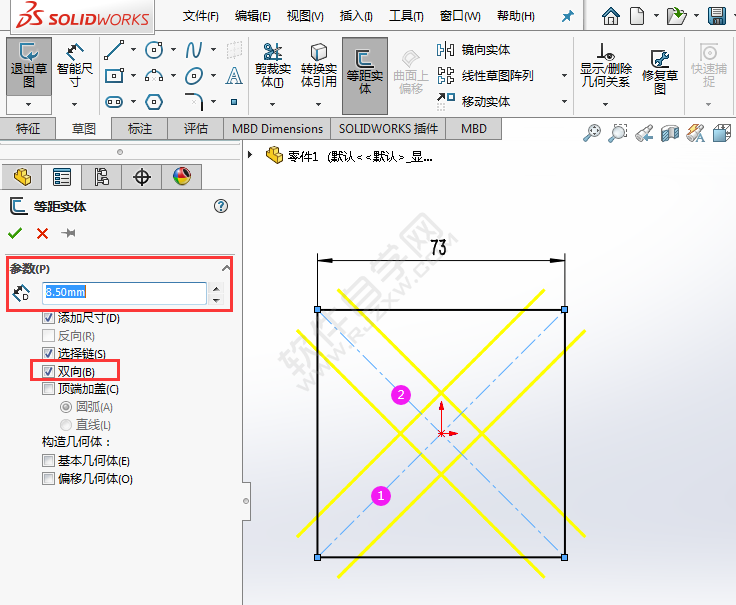This screenshot has width=736, height=605.
Task: Click Mirror Entities (镜向实体)
Action: 473,50
